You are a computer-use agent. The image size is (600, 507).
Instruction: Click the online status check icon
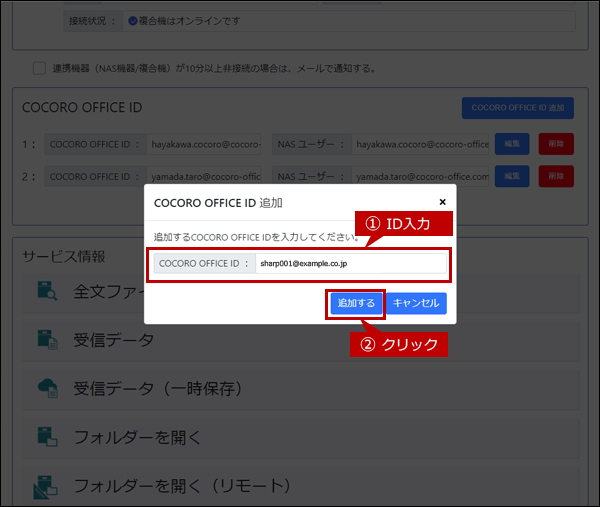coord(133,21)
